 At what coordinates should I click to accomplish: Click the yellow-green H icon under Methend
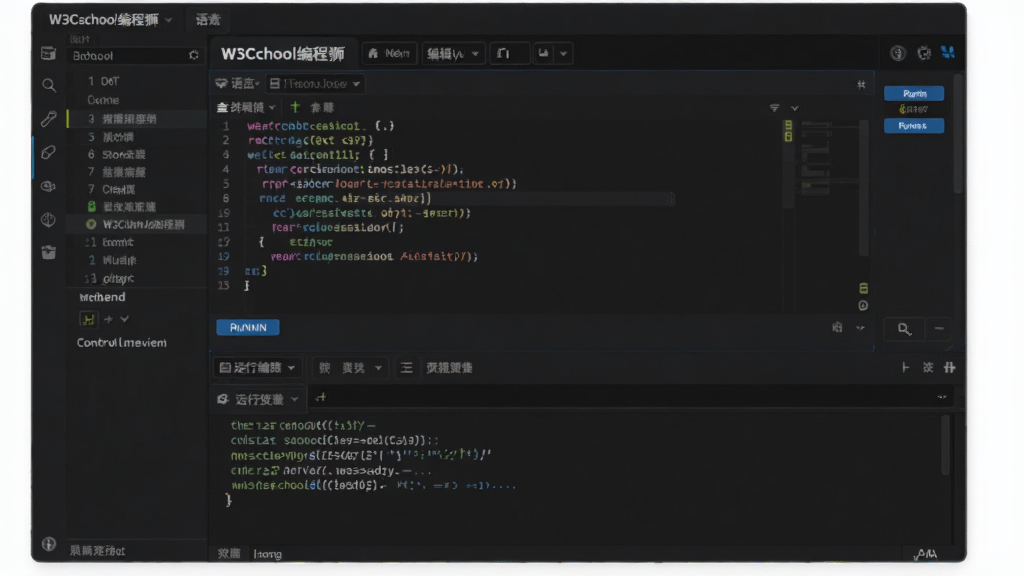(x=88, y=319)
